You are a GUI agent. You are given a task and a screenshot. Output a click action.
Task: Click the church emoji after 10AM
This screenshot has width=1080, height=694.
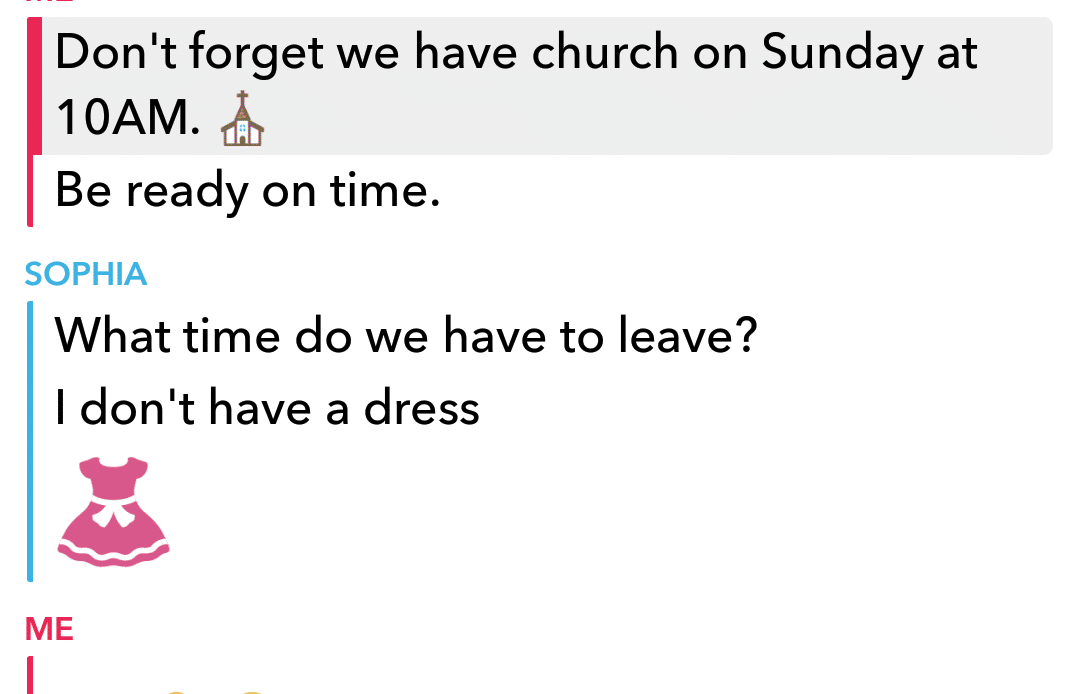click(242, 118)
